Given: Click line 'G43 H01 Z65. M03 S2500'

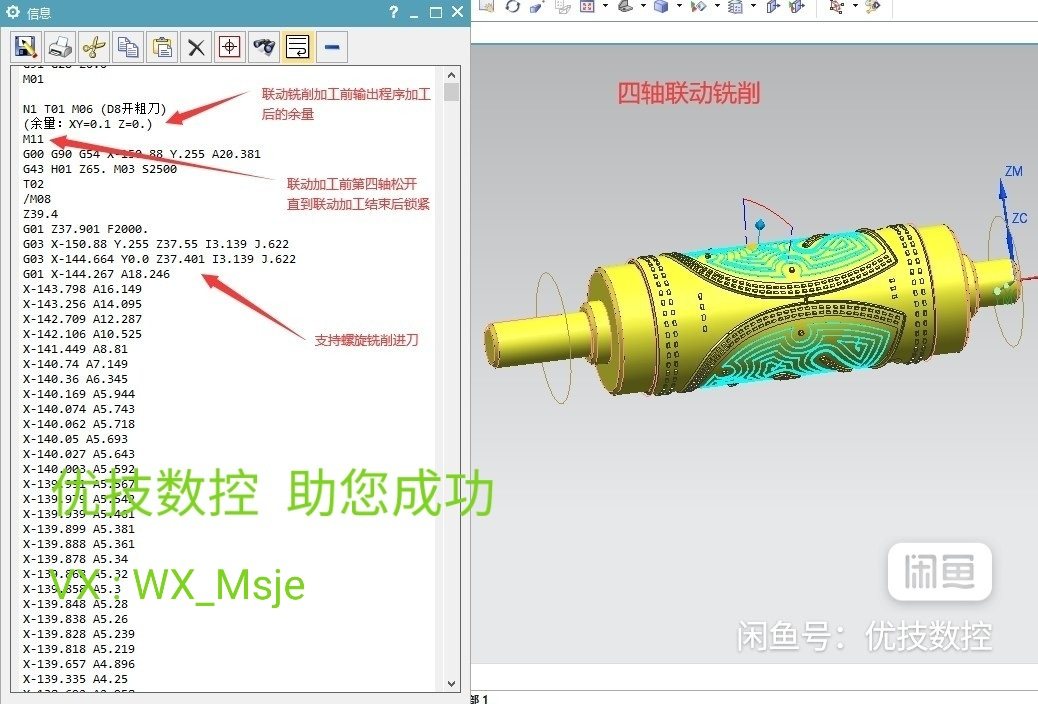Looking at the screenshot, I should tap(100, 169).
